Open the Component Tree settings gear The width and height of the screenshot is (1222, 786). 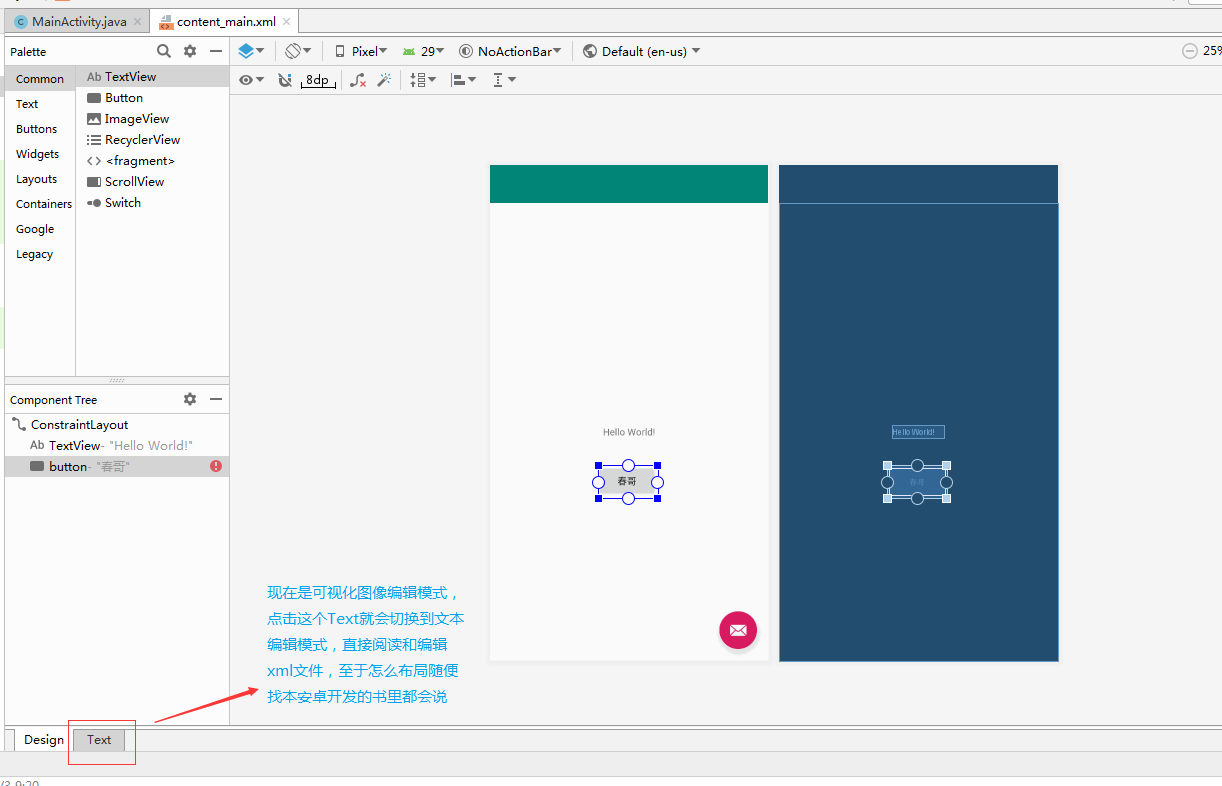pos(189,399)
